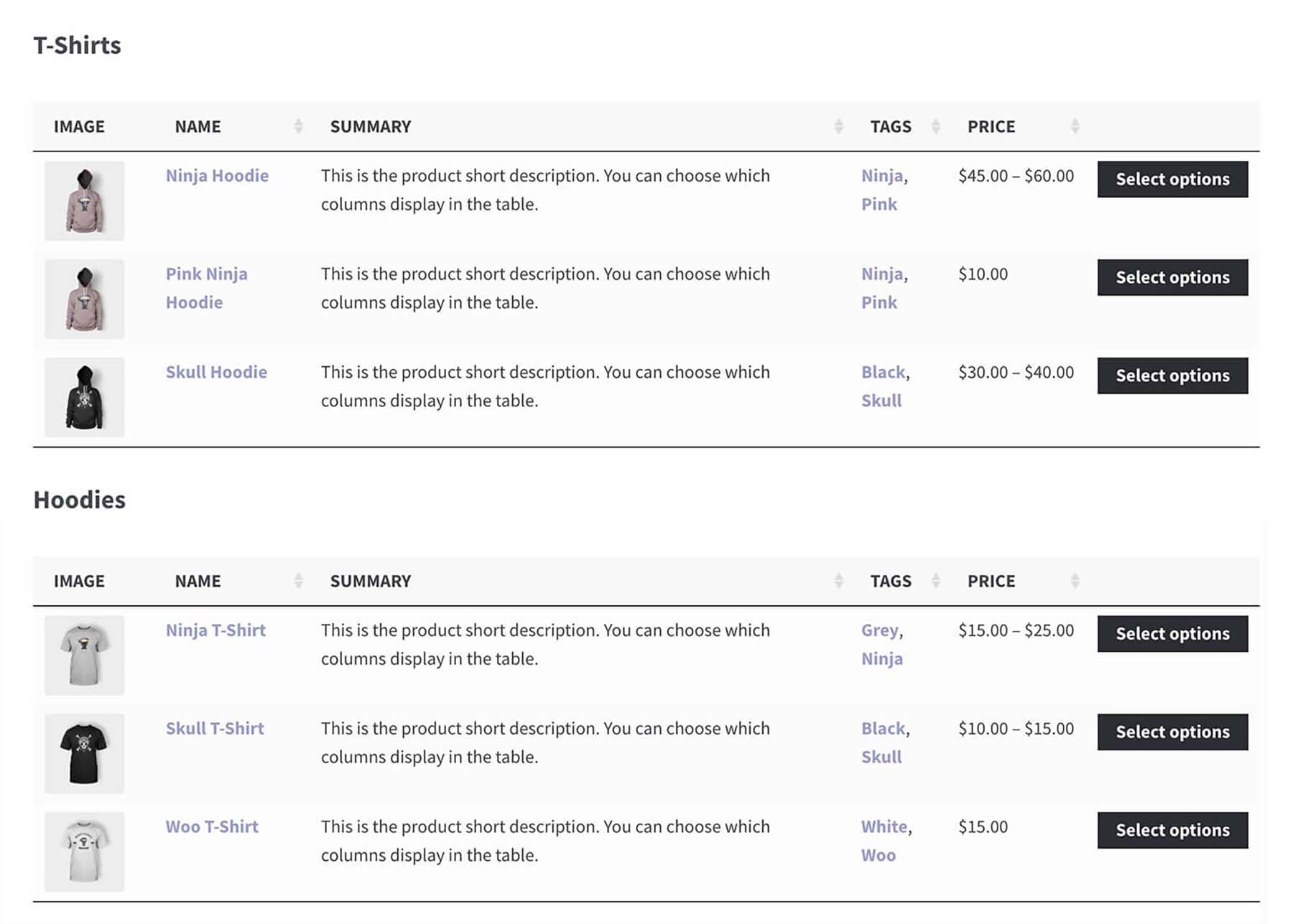Image resolution: width=1293 pixels, height=924 pixels.
Task: Select options for the Ninja T-Shirt
Action: [x=1172, y=634]
